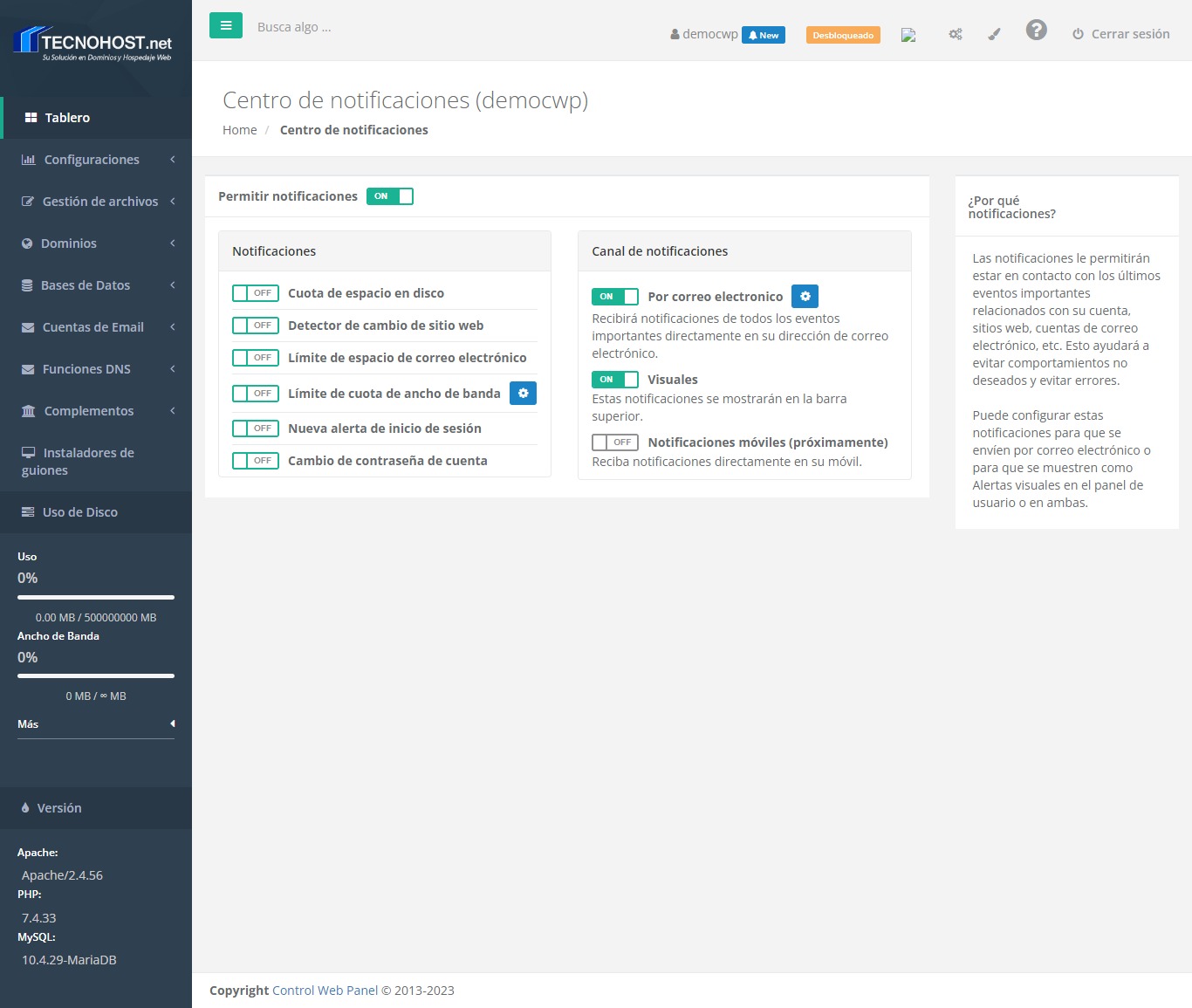Click the paintbrush theme icon in header
This screenshot has width=1192, height=1008.
[x=994, y=35]
